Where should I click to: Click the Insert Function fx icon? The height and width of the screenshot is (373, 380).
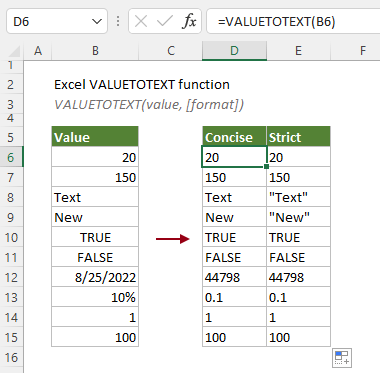pos(189,22)
